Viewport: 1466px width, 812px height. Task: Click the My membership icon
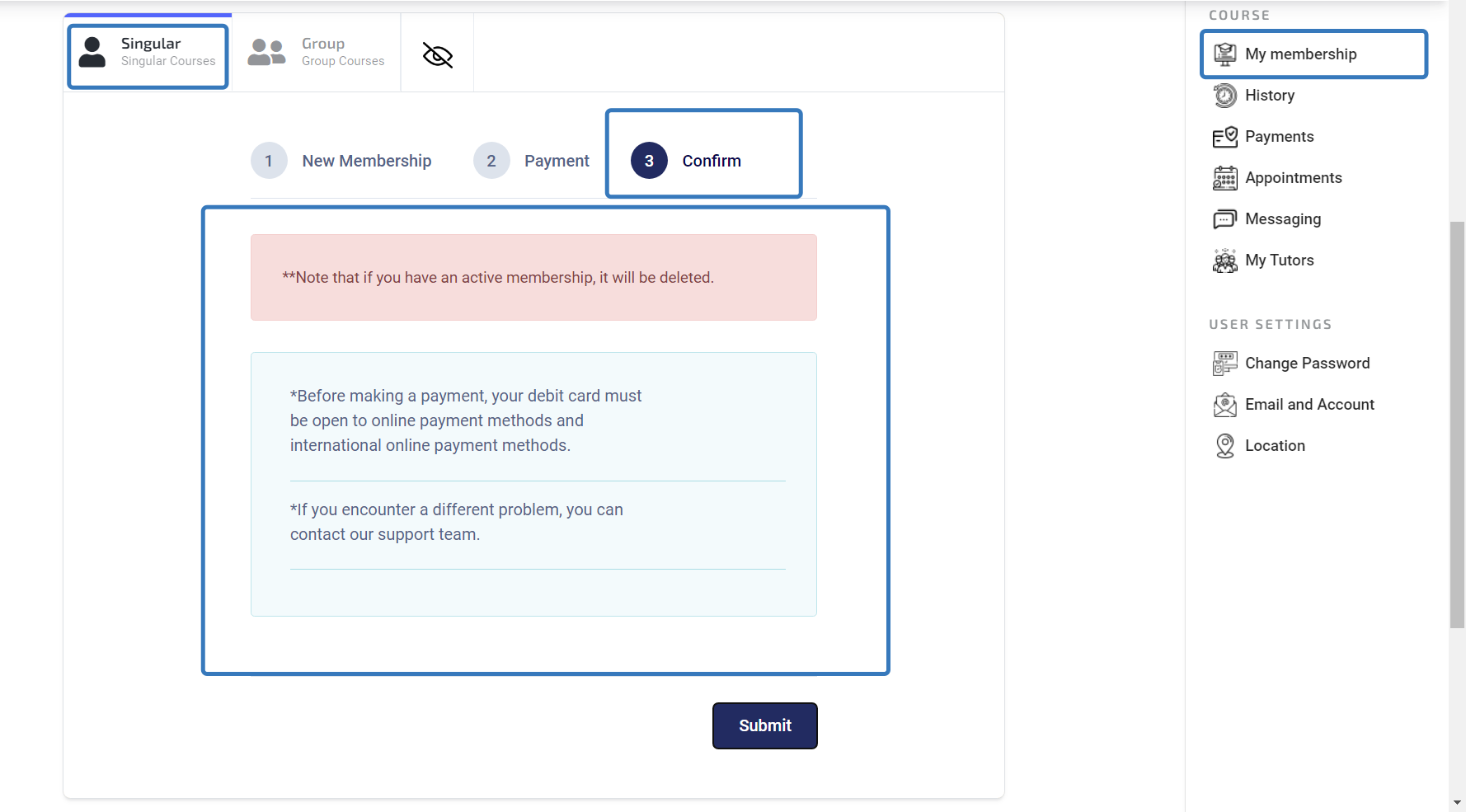click(x=1225, y=54)
